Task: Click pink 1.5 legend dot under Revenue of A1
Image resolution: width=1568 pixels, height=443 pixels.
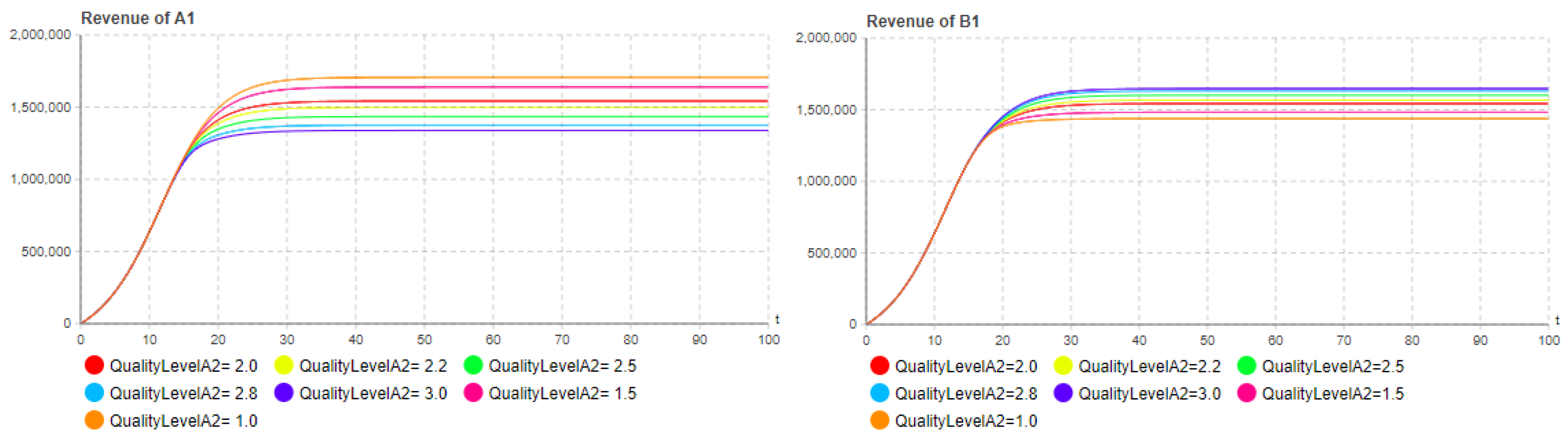Action: pos(473,392)
